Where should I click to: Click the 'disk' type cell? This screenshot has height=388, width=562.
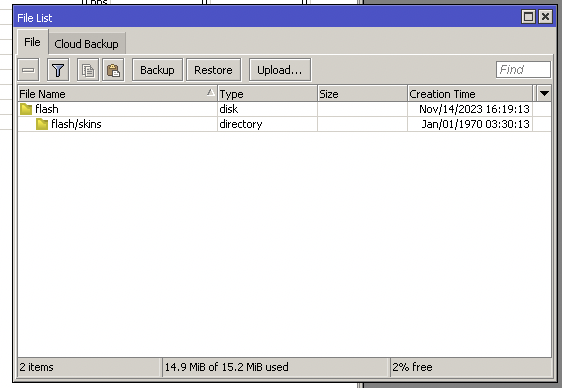[x=267, y=109]
